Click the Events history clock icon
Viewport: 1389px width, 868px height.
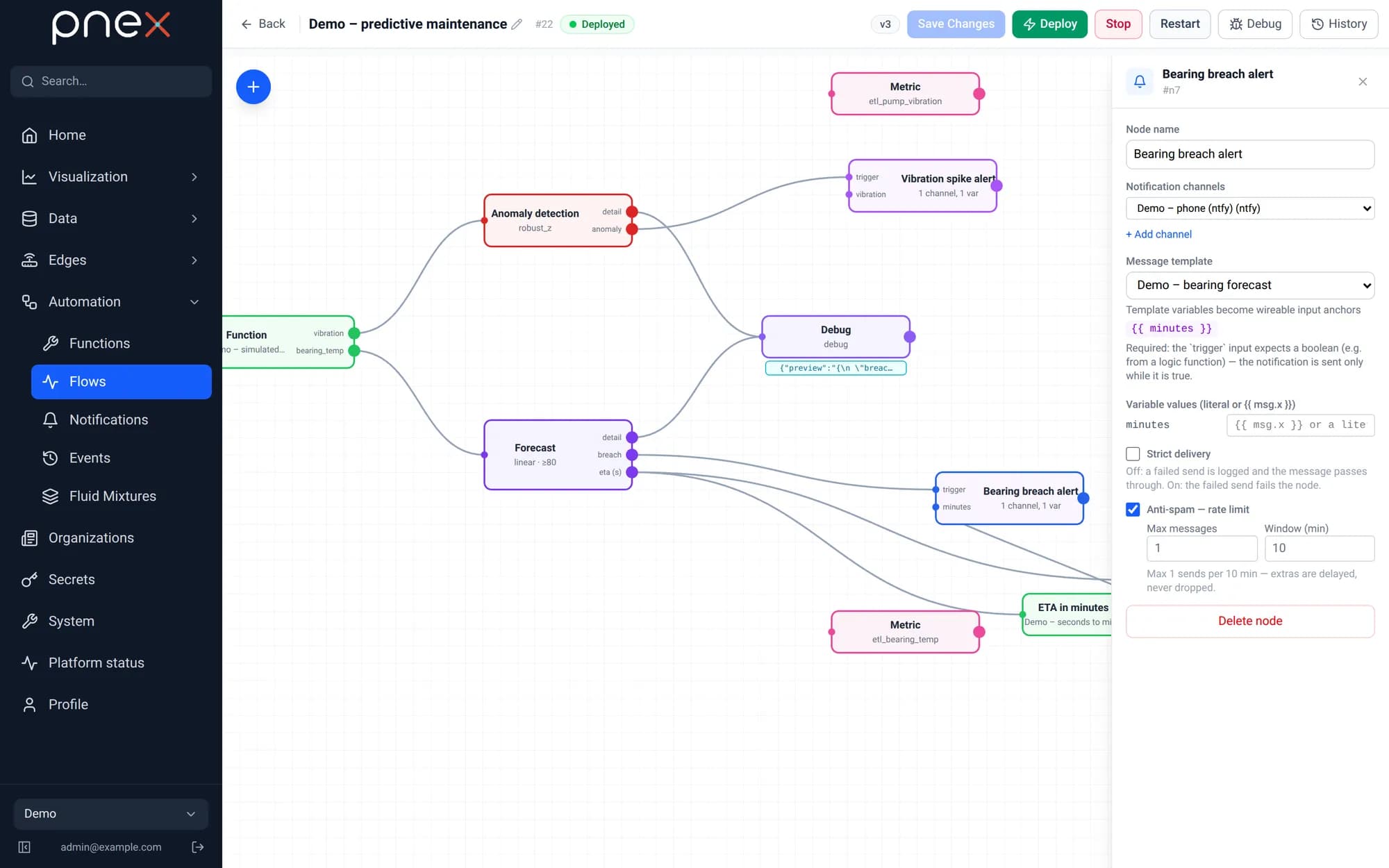coord(50,458)
